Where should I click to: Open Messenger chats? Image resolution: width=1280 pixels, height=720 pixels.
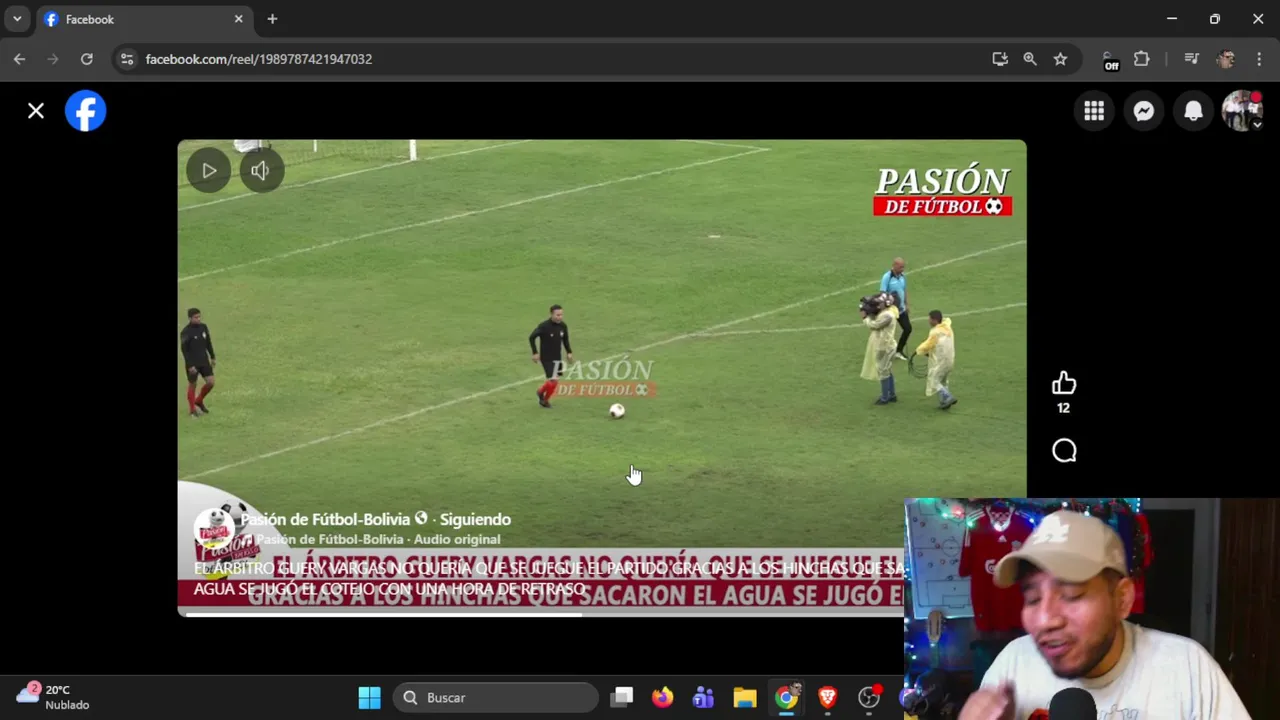point(1144,111)
